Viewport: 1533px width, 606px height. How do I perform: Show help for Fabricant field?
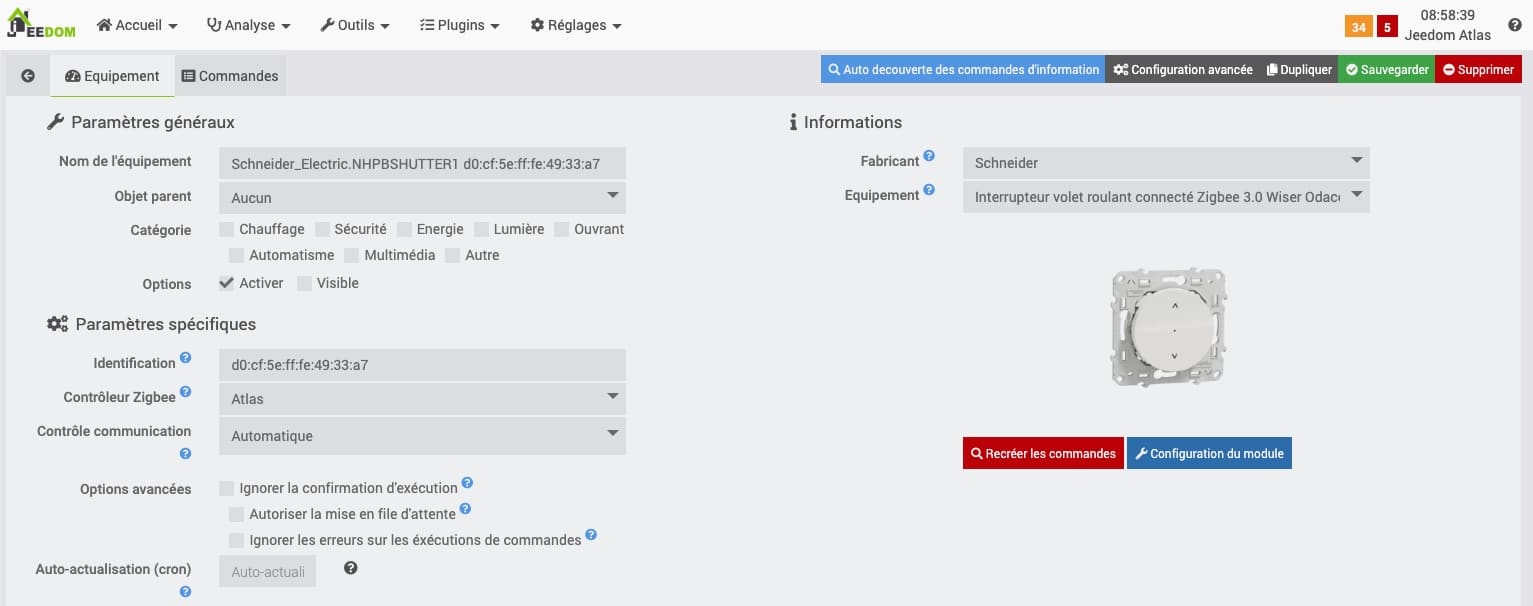click(929, 157)
